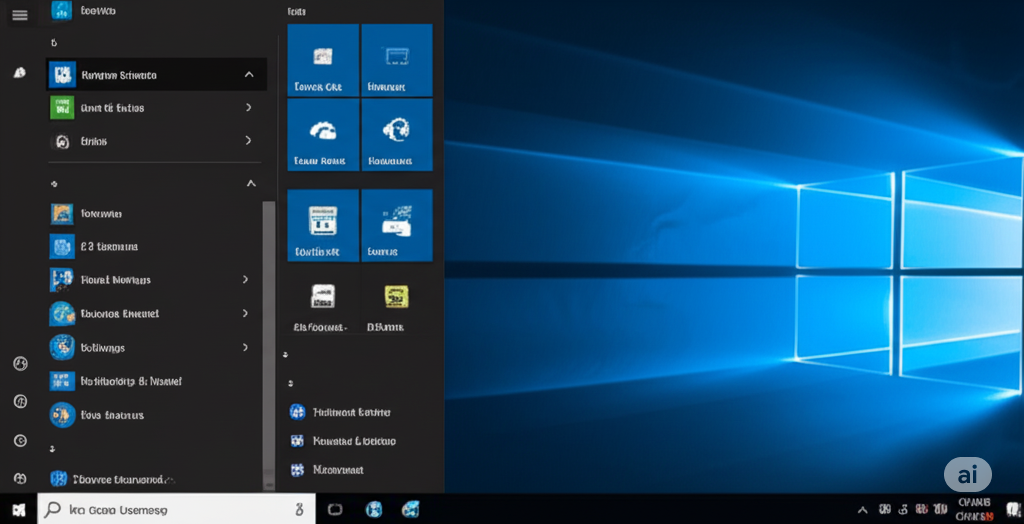The height and width of the screenshot is (524, 1024).
Task: Open the app with the grey round gear icon
Action: (62, 141)
